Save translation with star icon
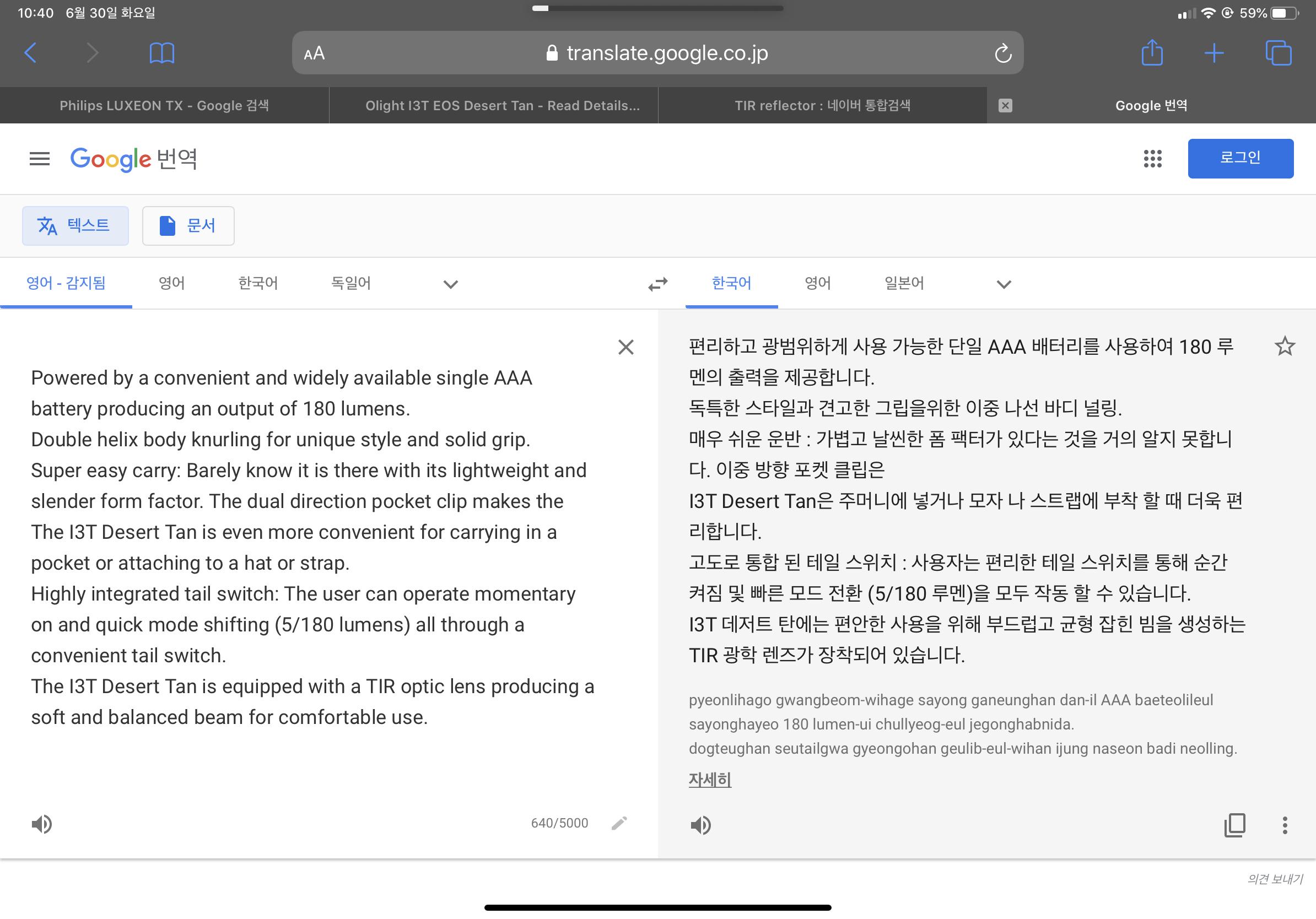Screen dimensions: 1316x919 coord(1285,346)
